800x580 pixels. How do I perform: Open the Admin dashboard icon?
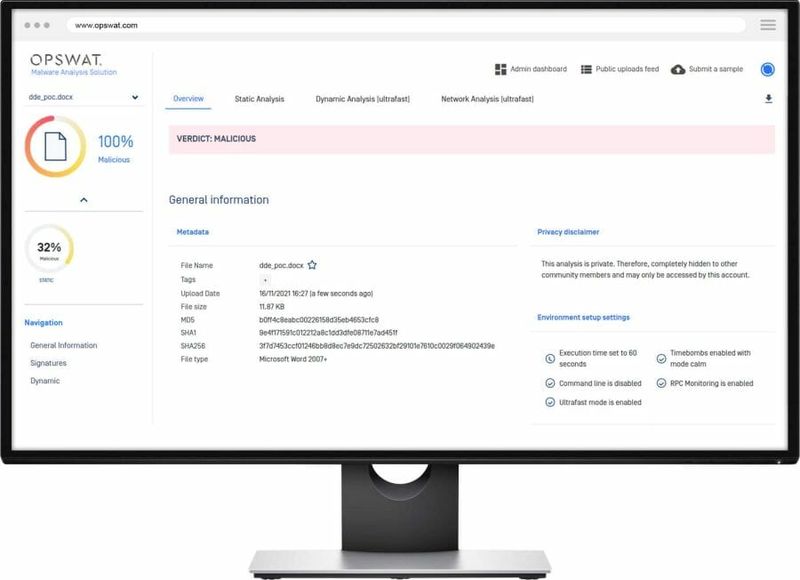pyautogui.click(x=501, y=69)
